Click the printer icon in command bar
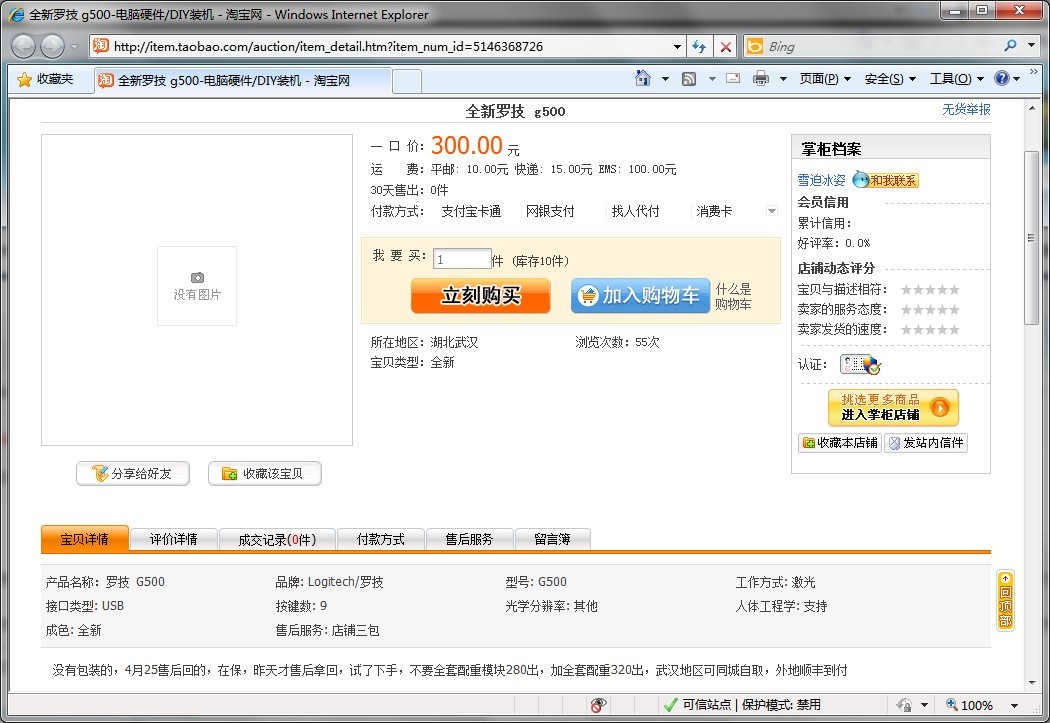Viewport: 1050px width, 723px height. [761, 79]
